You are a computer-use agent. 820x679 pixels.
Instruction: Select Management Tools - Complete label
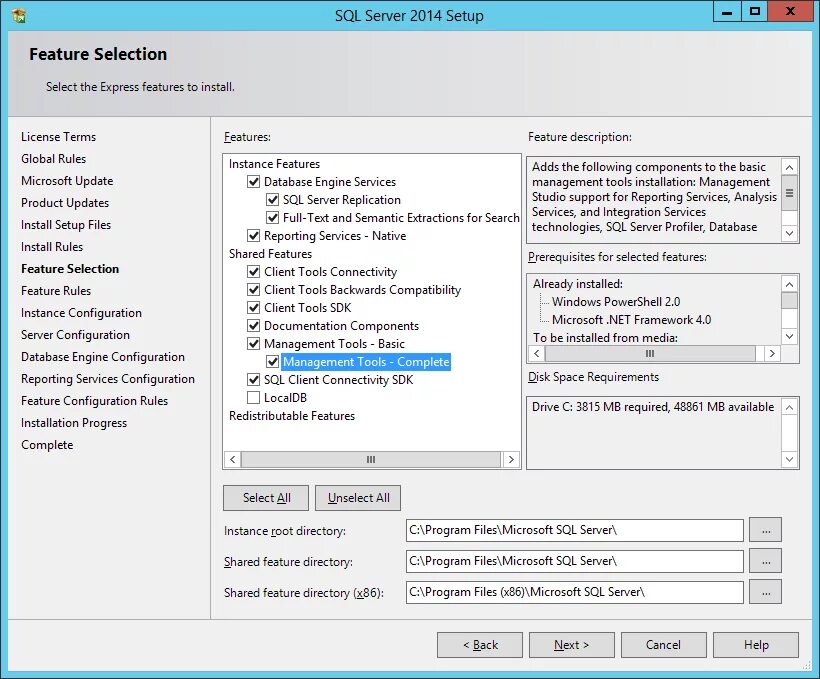[x=366, y=362]
